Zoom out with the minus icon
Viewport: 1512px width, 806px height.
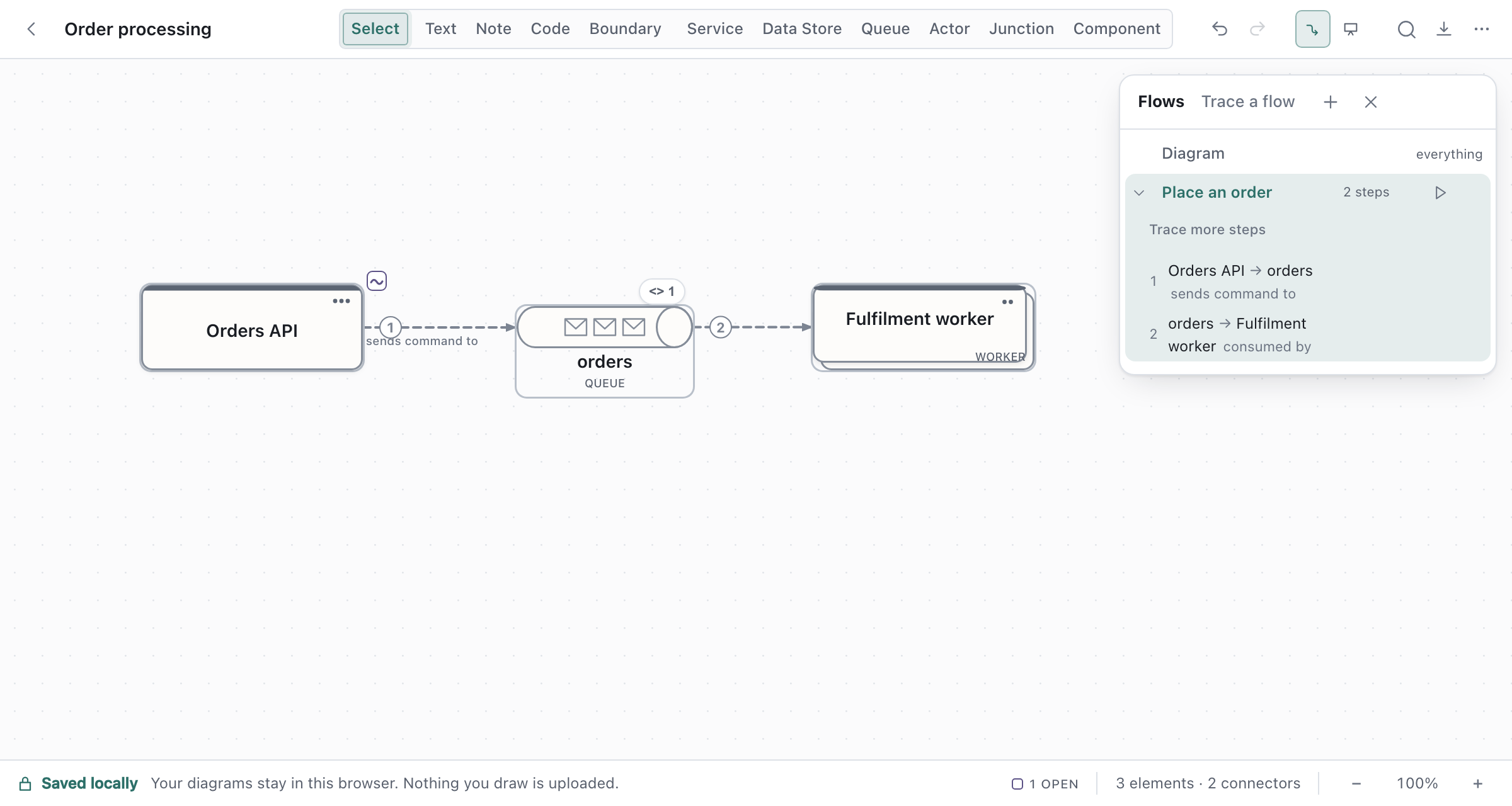(x=1356, y=783)
